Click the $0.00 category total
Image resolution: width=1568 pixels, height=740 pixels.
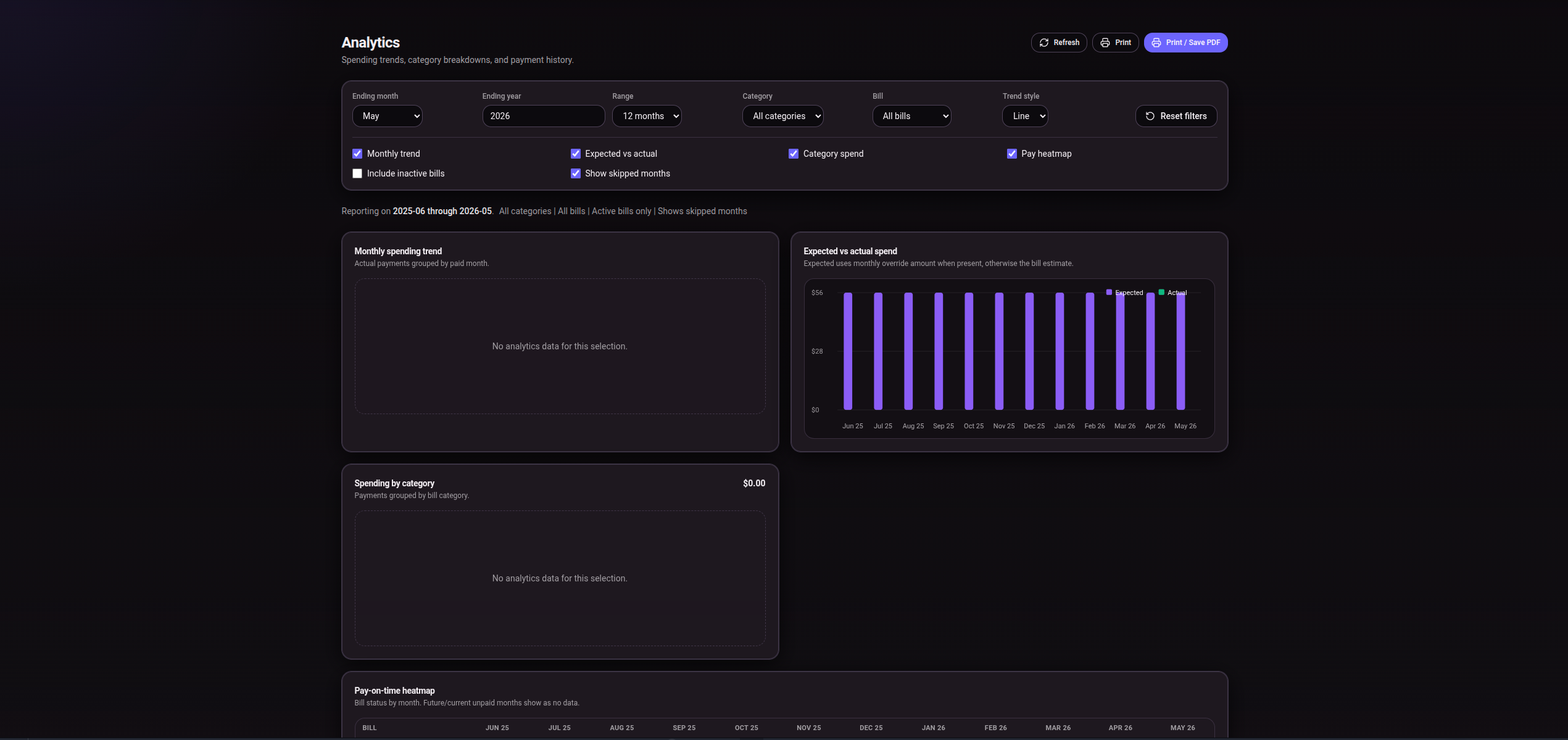[754, 483]
